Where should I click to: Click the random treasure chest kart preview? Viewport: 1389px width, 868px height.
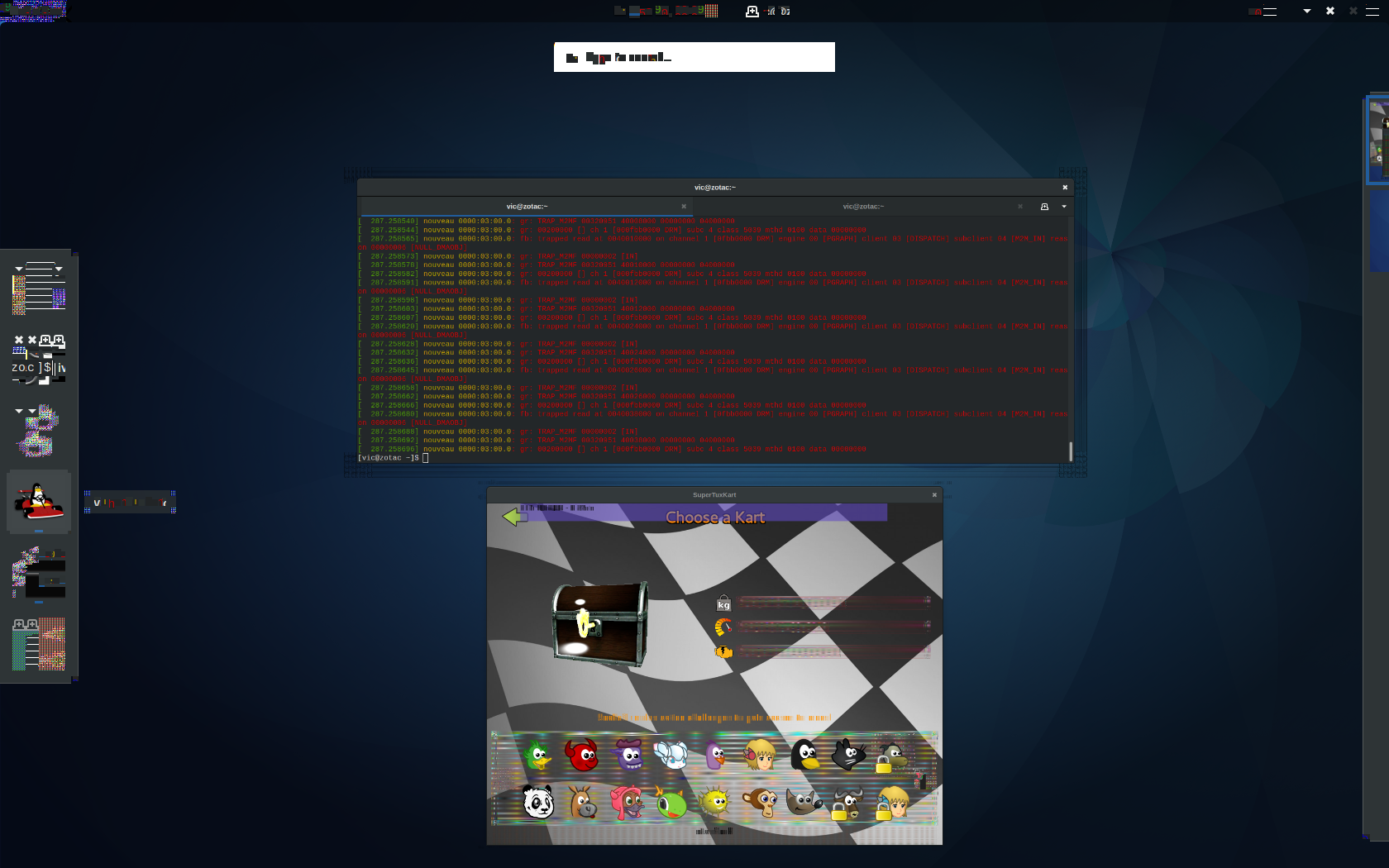[x=600, y=624]
